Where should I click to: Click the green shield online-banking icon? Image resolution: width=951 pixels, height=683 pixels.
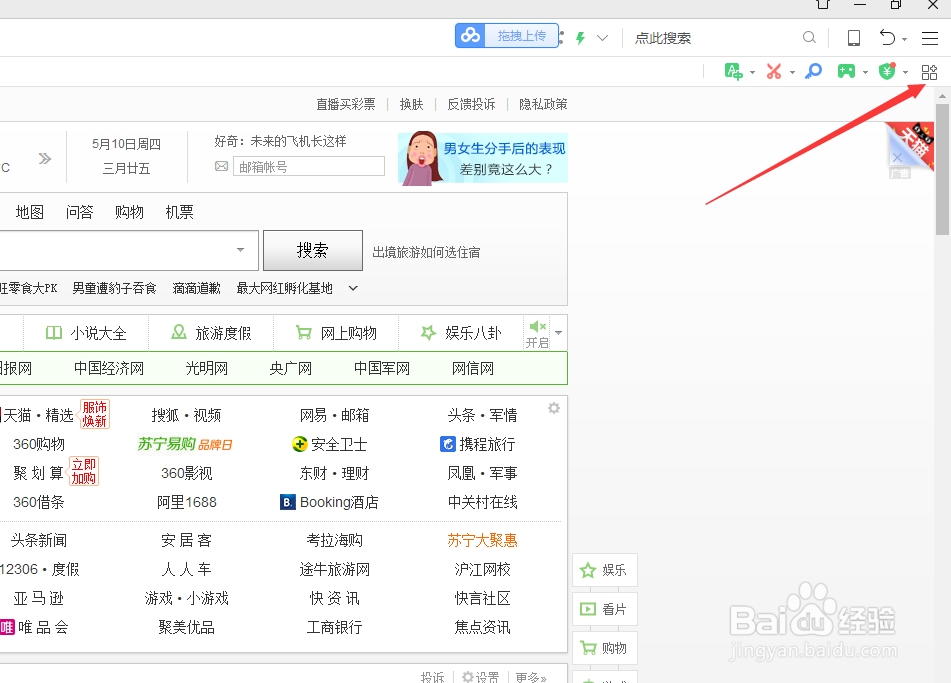click(887, 71)
